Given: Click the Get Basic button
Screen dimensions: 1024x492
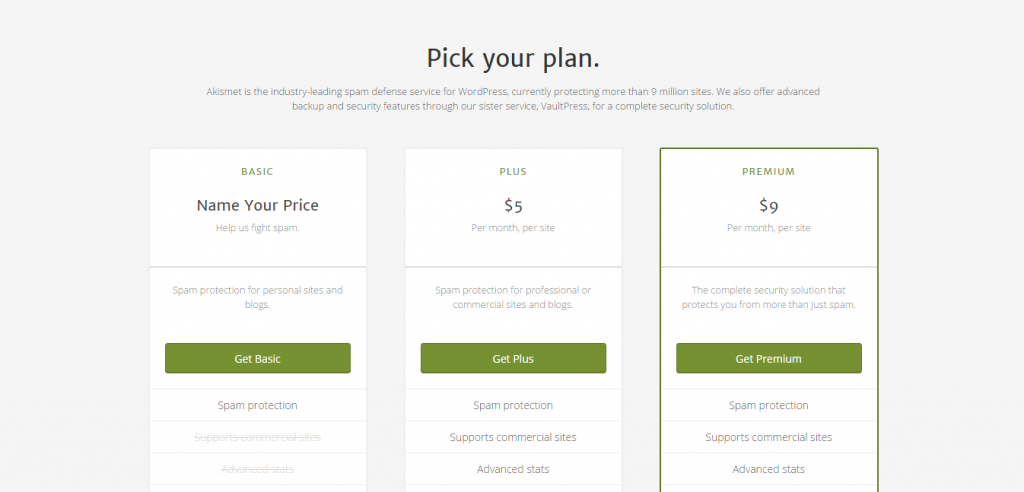Looking at the screenshot, I should pos(257,358).
